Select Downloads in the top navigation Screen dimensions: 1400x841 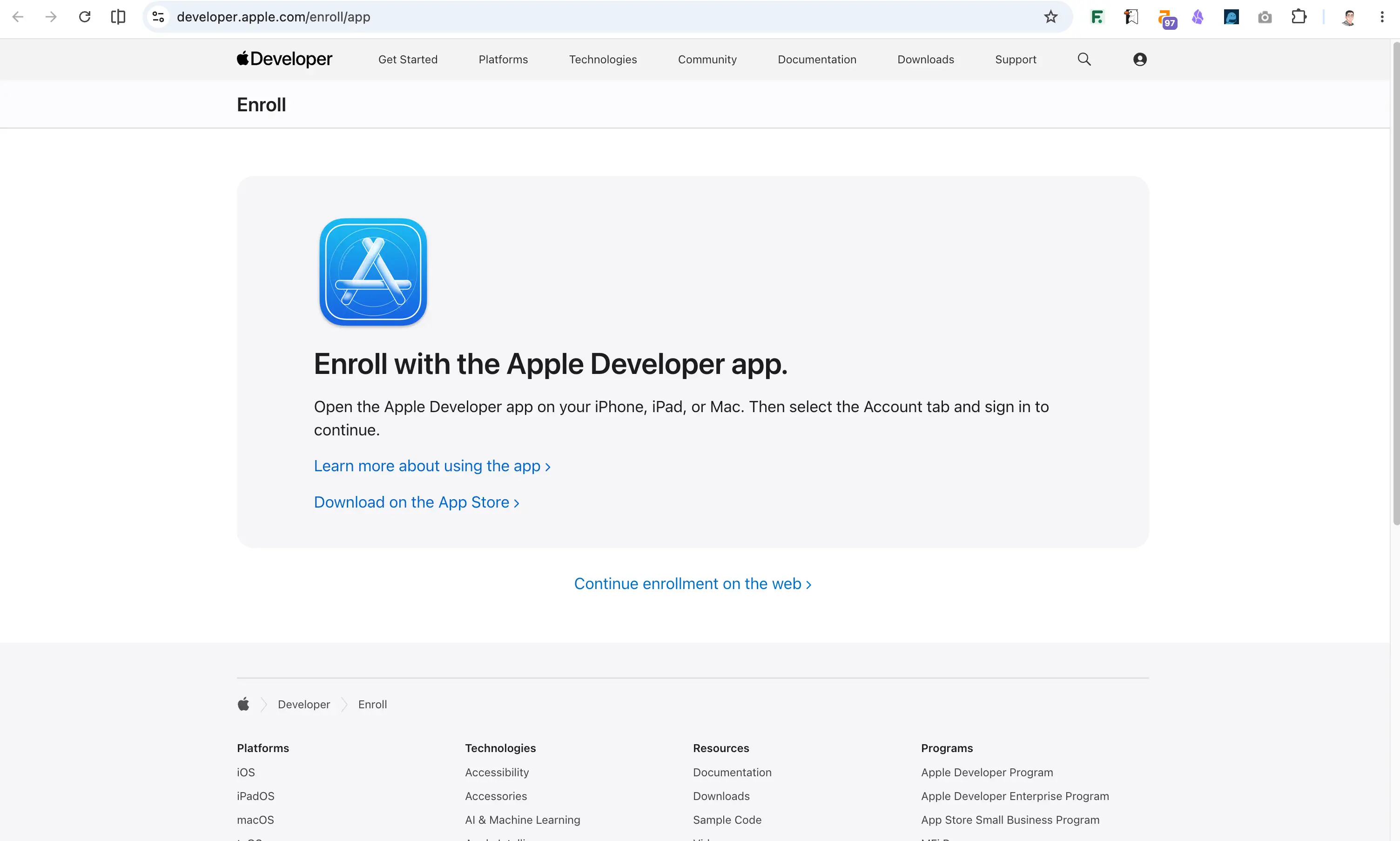925,60
